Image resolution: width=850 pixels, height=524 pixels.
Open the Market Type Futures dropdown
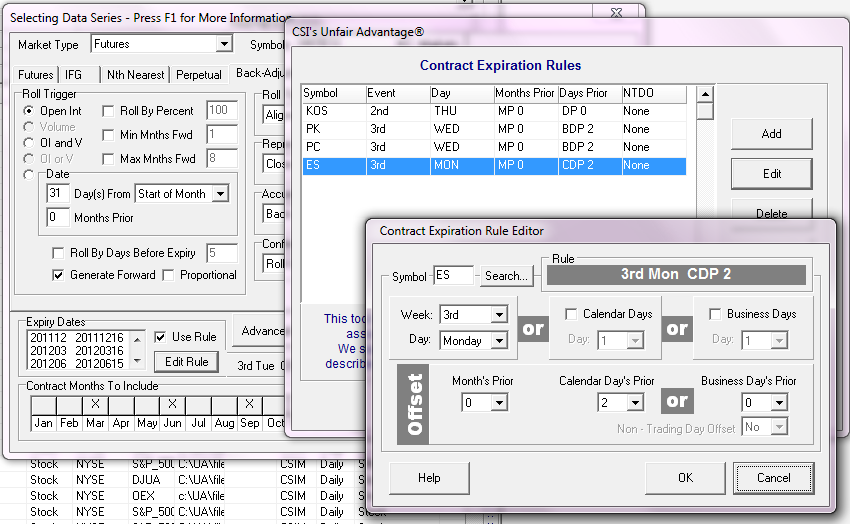point(224,44)
